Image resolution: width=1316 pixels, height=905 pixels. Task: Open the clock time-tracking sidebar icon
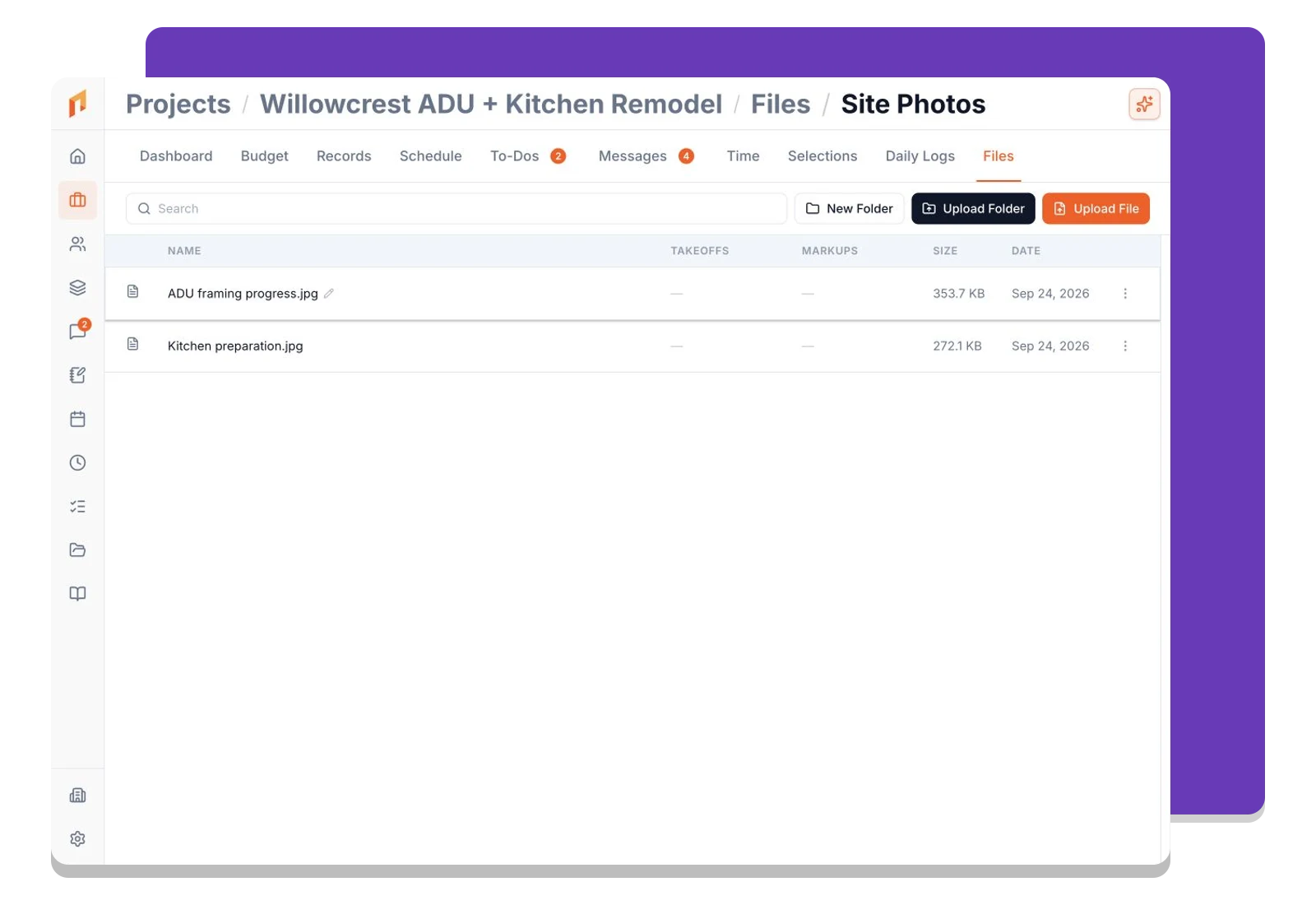[77, 462]
